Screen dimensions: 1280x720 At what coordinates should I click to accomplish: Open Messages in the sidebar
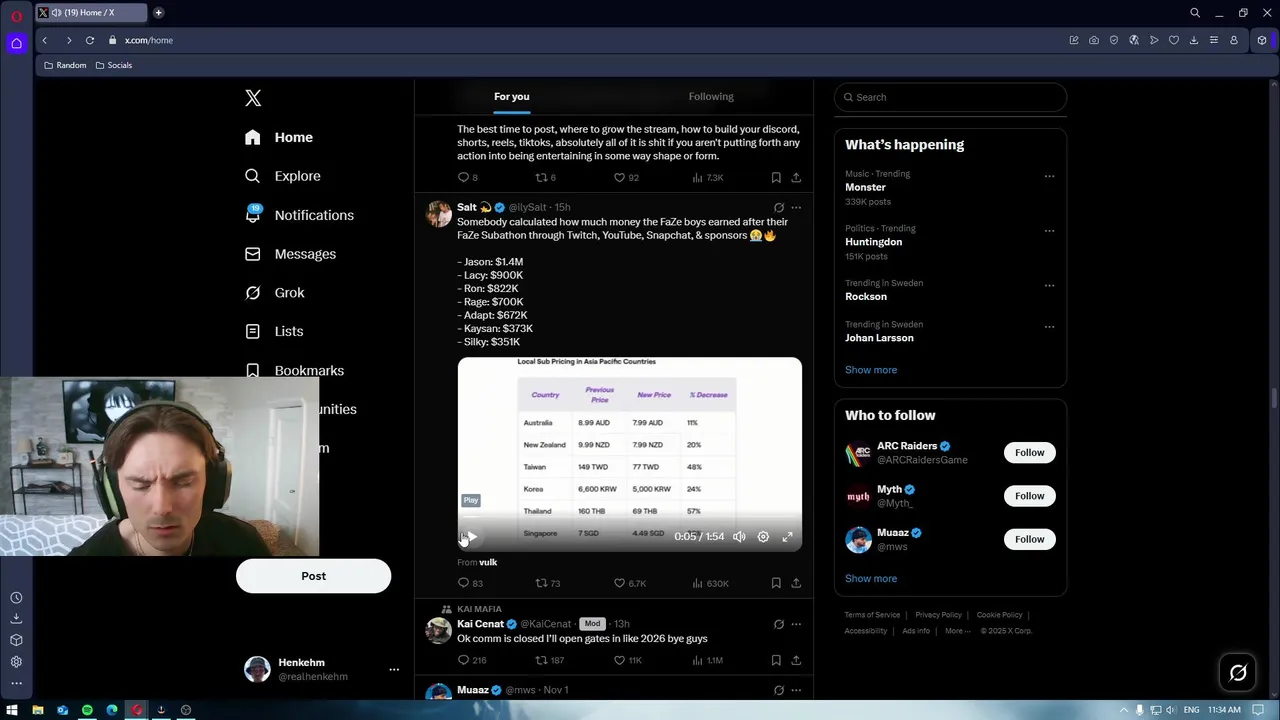290,254
